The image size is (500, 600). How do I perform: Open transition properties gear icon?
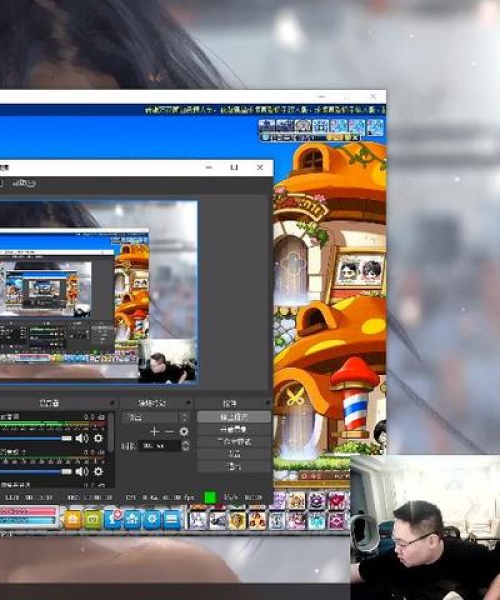(184, 432)
